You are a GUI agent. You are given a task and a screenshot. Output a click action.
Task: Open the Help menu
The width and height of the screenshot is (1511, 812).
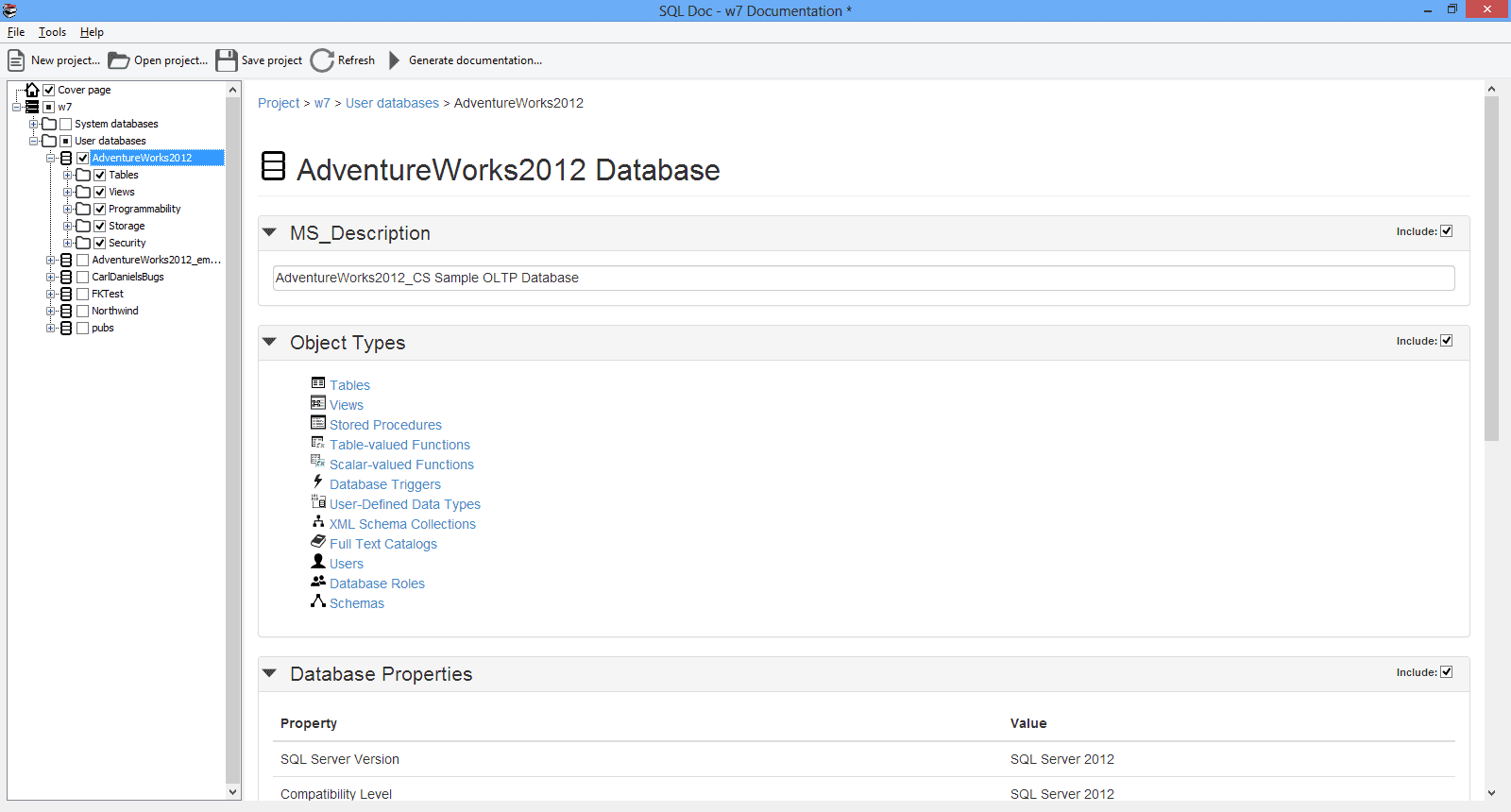click(x=92, y=32)
